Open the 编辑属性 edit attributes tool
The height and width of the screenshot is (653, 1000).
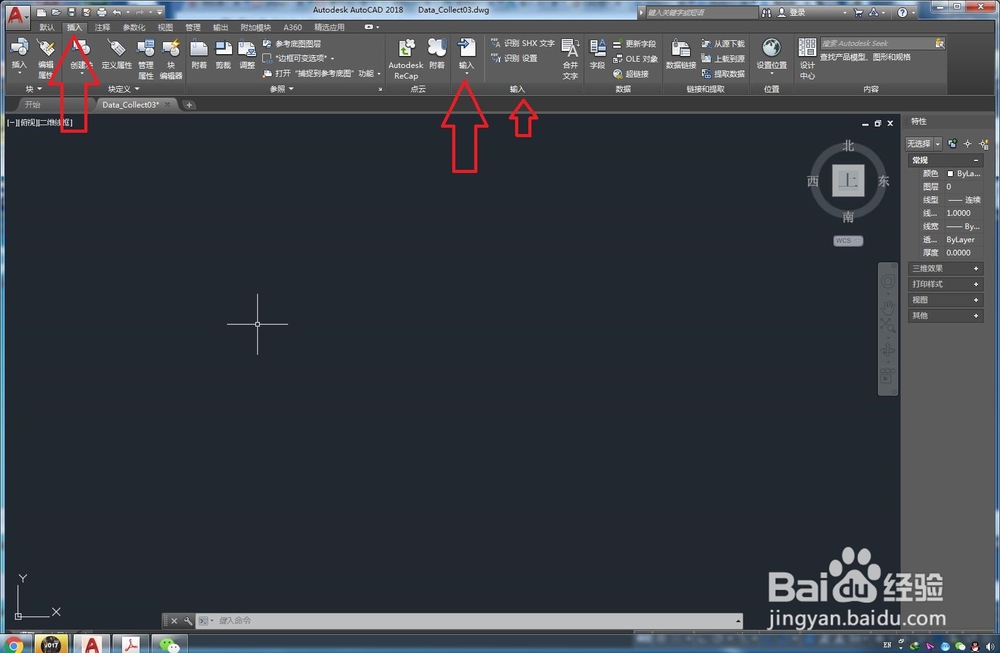(45, 57)
